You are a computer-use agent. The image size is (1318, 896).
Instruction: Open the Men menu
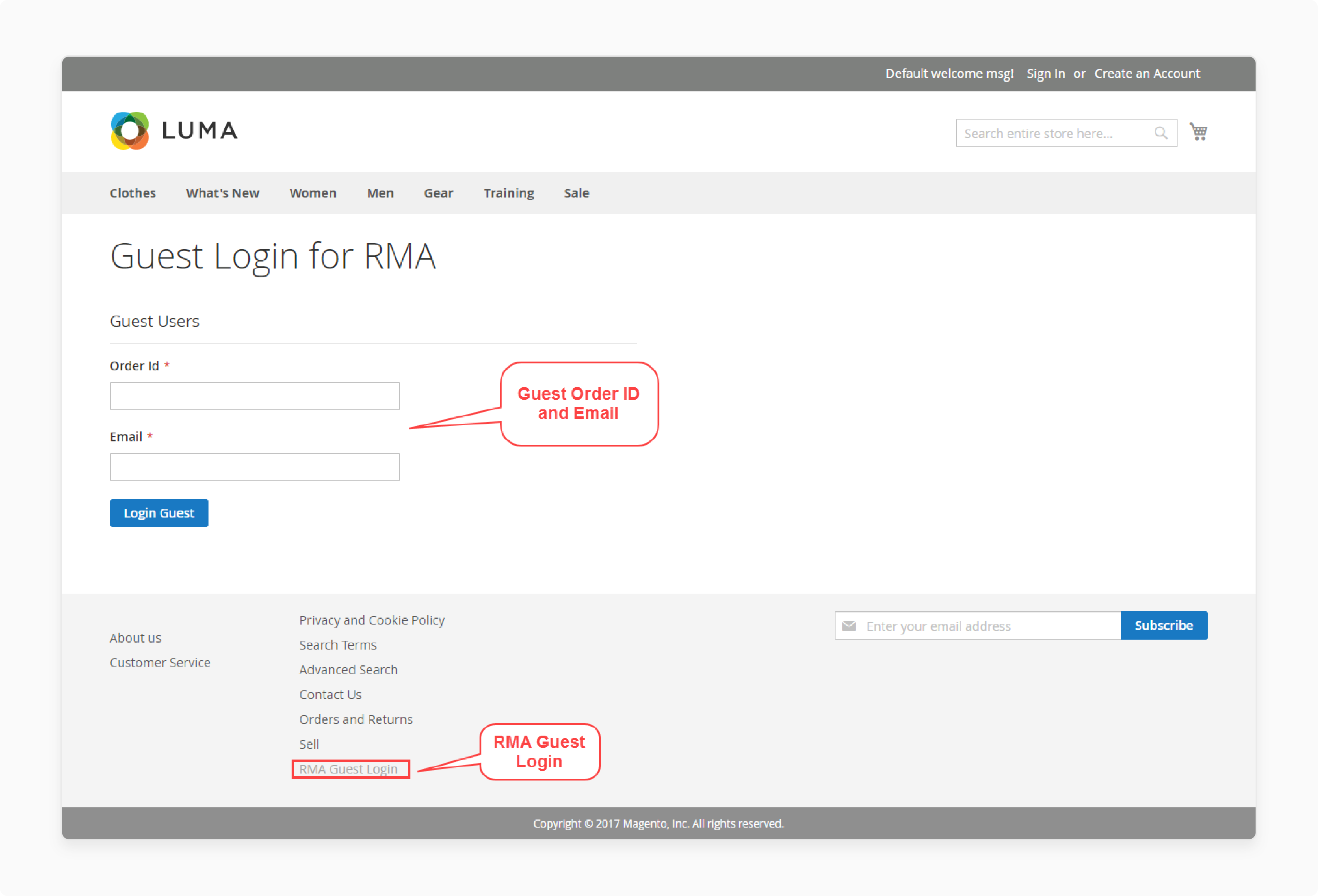pos(380,193)
